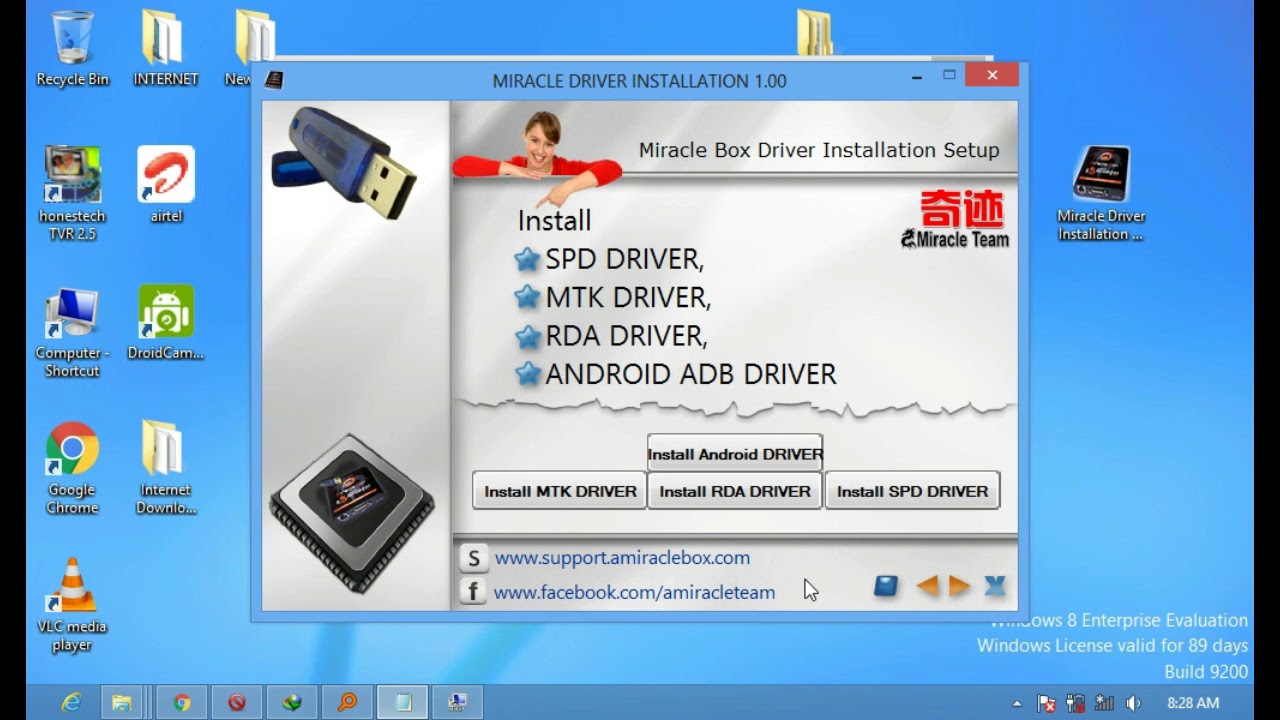The width and height of the screenshot is (1280, 720).
Task: Show hidden system tray icons
Action: pos(1018,703)
